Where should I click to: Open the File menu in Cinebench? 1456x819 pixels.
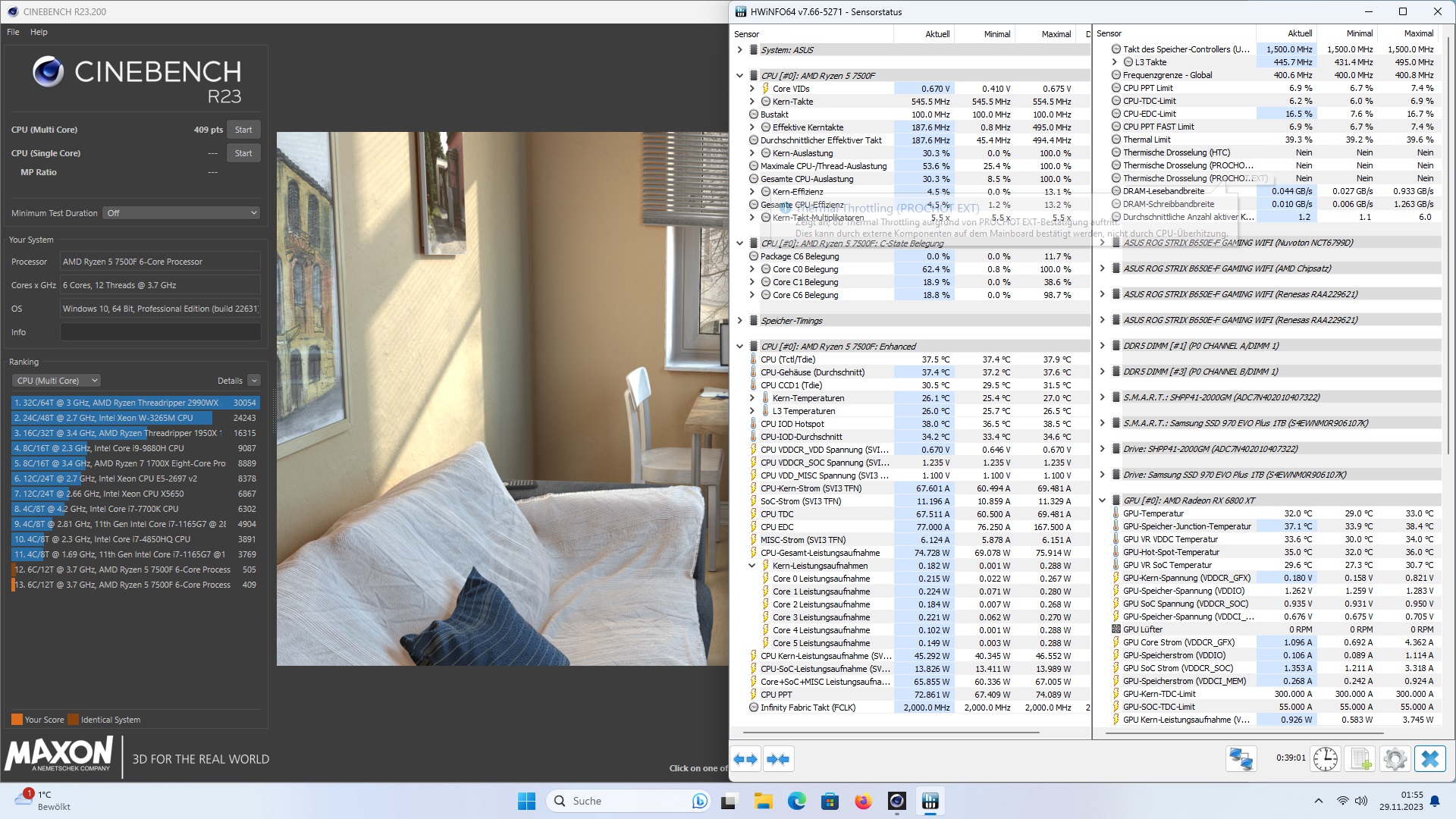[13, 32]
